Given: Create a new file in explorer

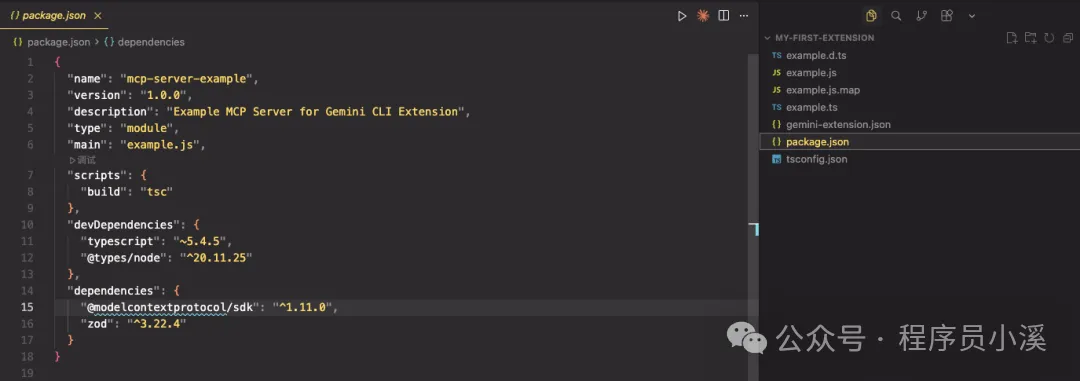Looking at the screenshot, I should coord(1012,38).
